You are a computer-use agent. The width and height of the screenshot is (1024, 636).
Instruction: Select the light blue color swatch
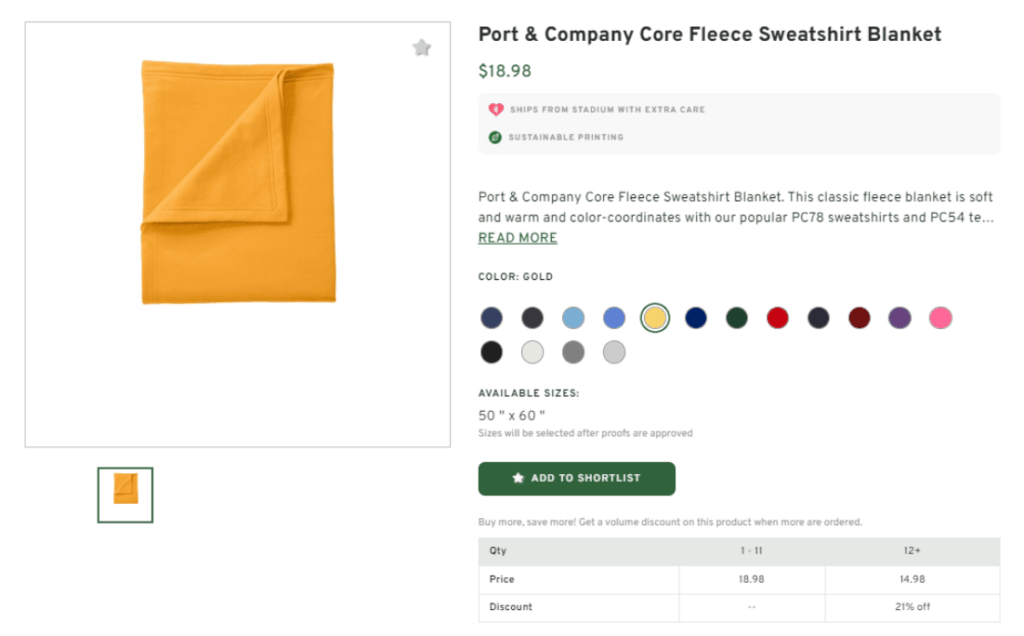coord(573,317)
